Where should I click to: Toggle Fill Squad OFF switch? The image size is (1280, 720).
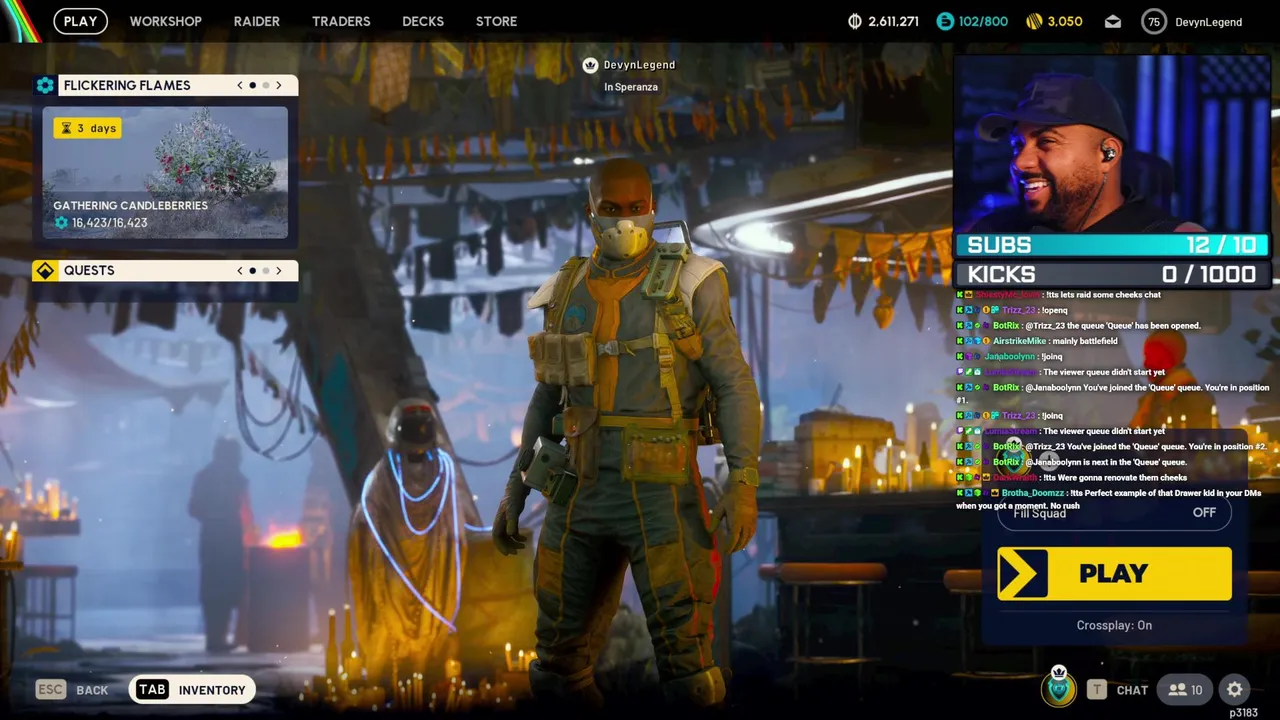[x=1114, y=513]
